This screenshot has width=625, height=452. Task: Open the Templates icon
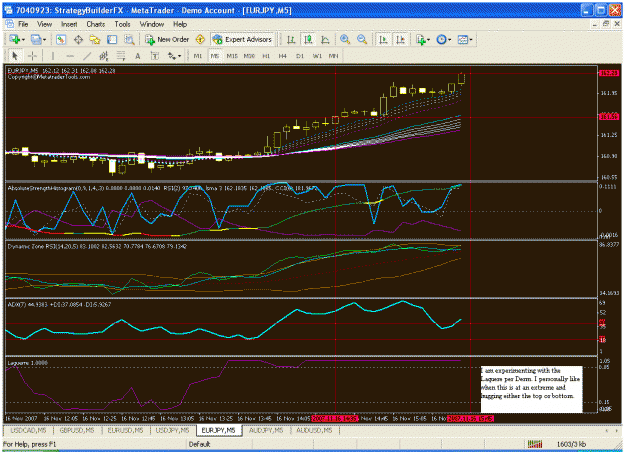(x=462, y=39)
